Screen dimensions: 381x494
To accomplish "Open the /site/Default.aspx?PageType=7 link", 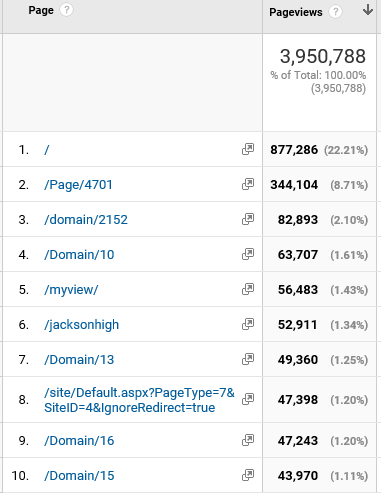I will [139, 400].
